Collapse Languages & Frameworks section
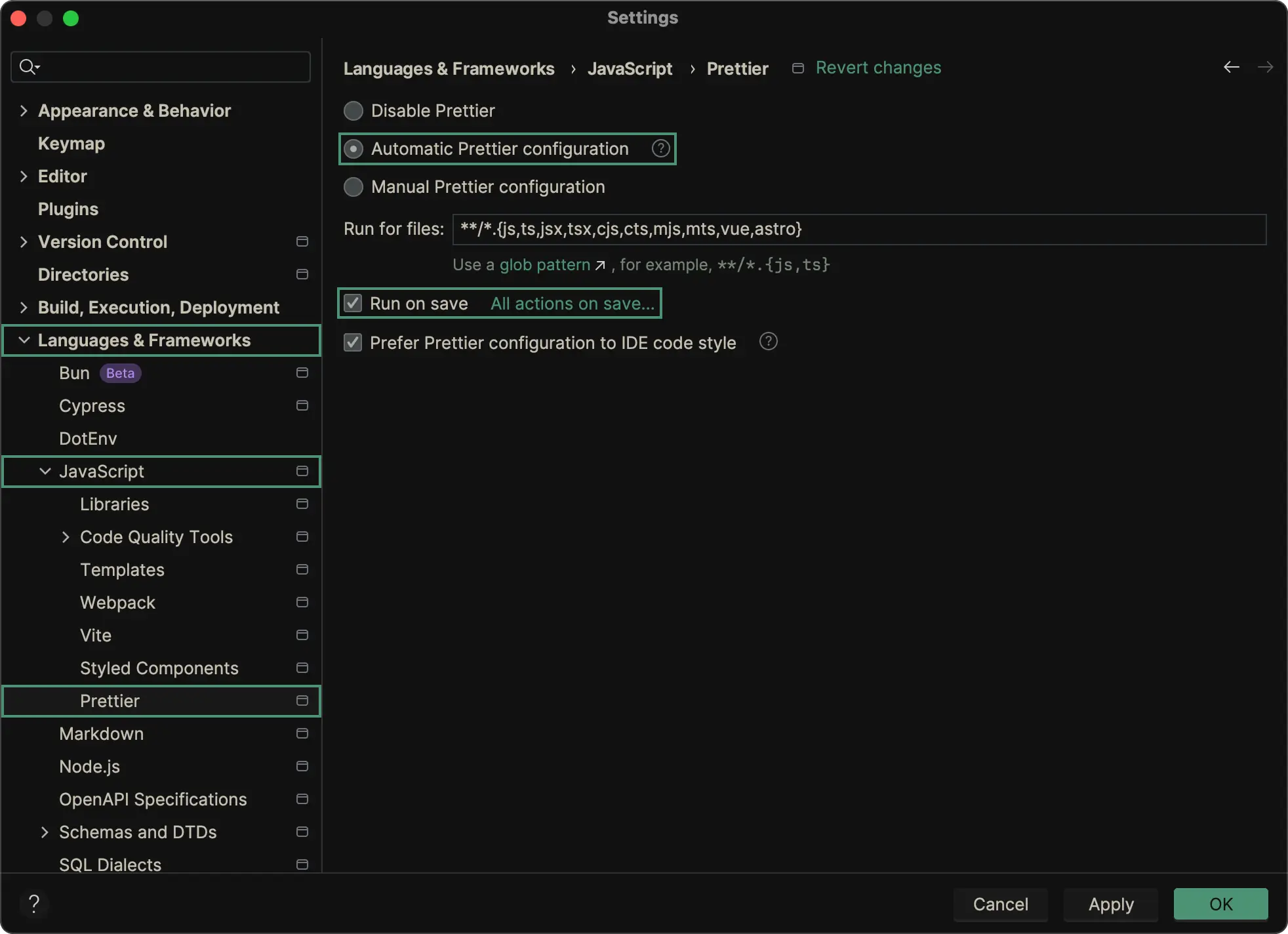This screenshot has width=1288, height=934. pos(24,340)
